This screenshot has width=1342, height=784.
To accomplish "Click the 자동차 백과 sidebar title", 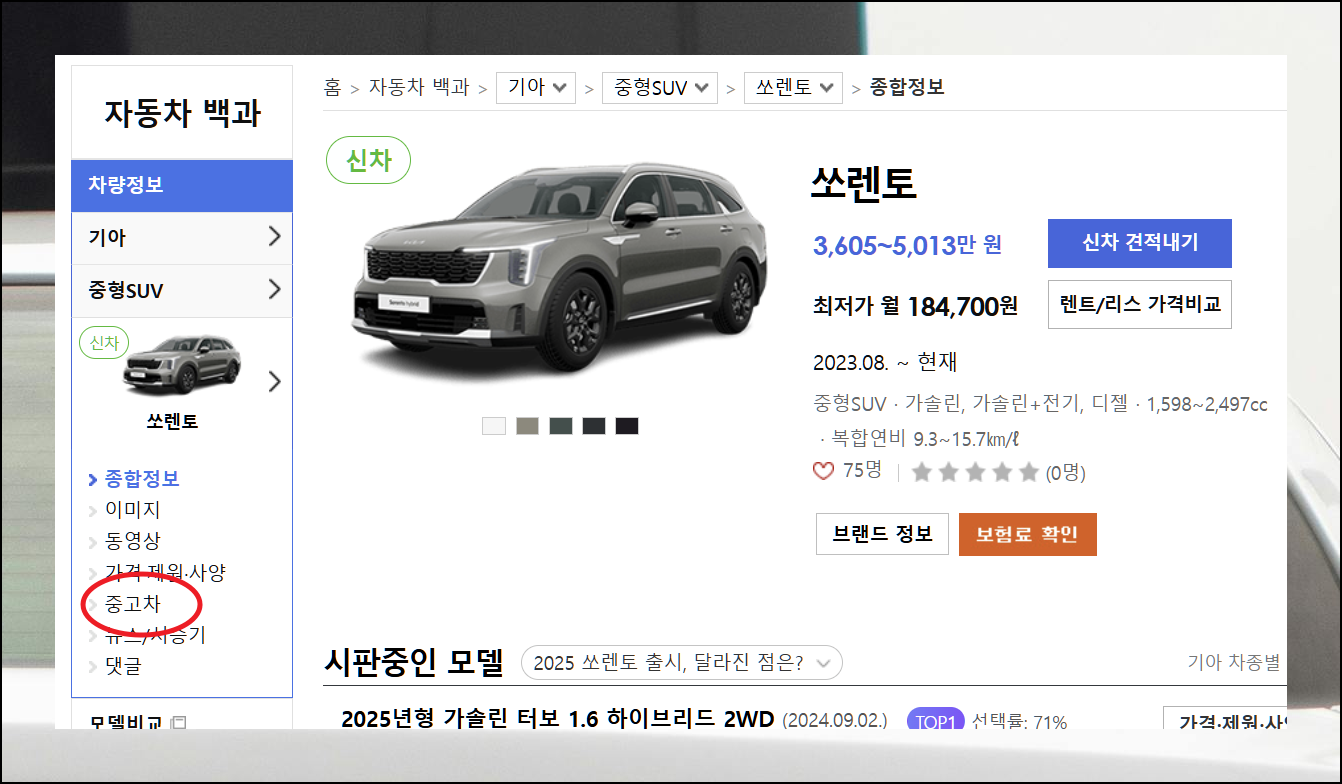I will click(182, 113).
